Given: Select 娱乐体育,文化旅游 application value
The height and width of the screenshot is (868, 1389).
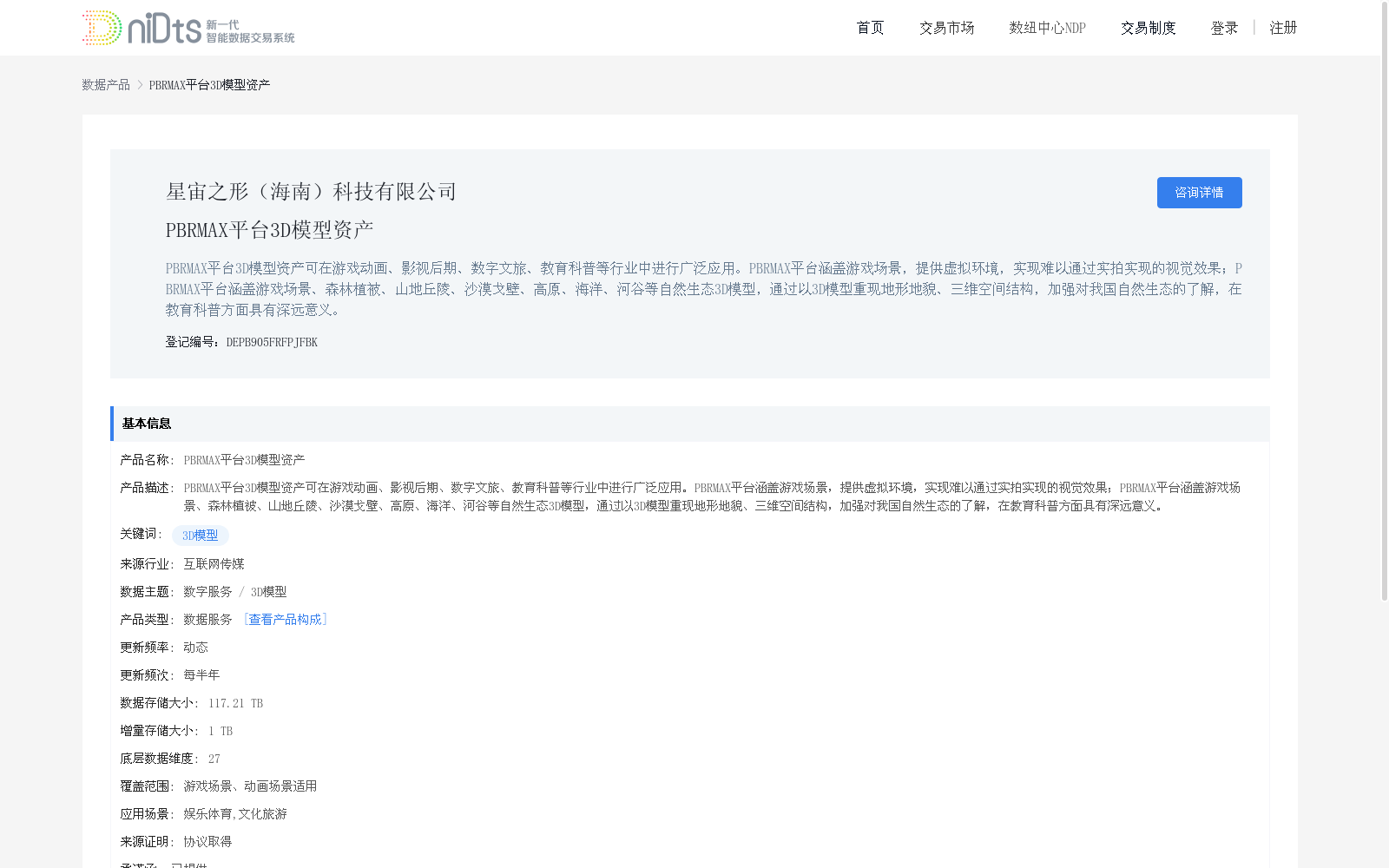Looking at the screenshot, I should 235,814.
